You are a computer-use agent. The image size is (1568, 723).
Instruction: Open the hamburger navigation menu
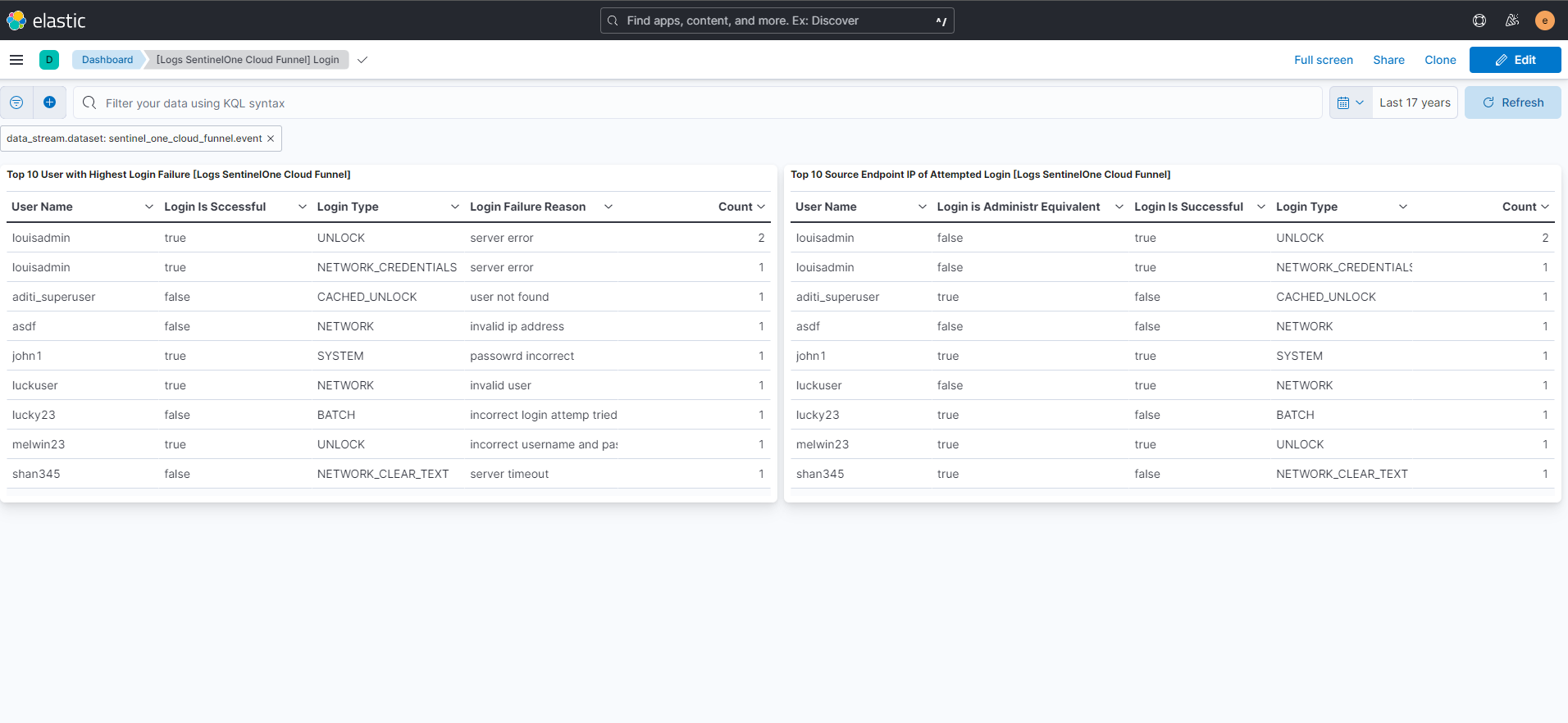pos(16,60)
